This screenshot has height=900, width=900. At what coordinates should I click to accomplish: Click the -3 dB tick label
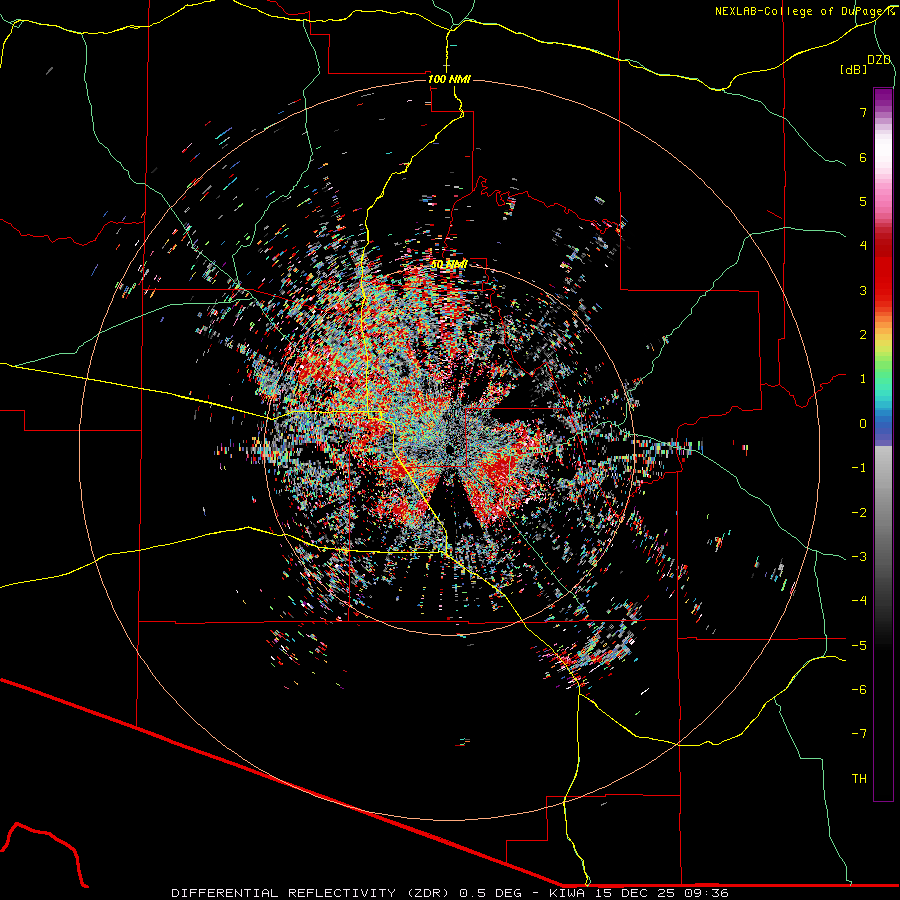859,557
